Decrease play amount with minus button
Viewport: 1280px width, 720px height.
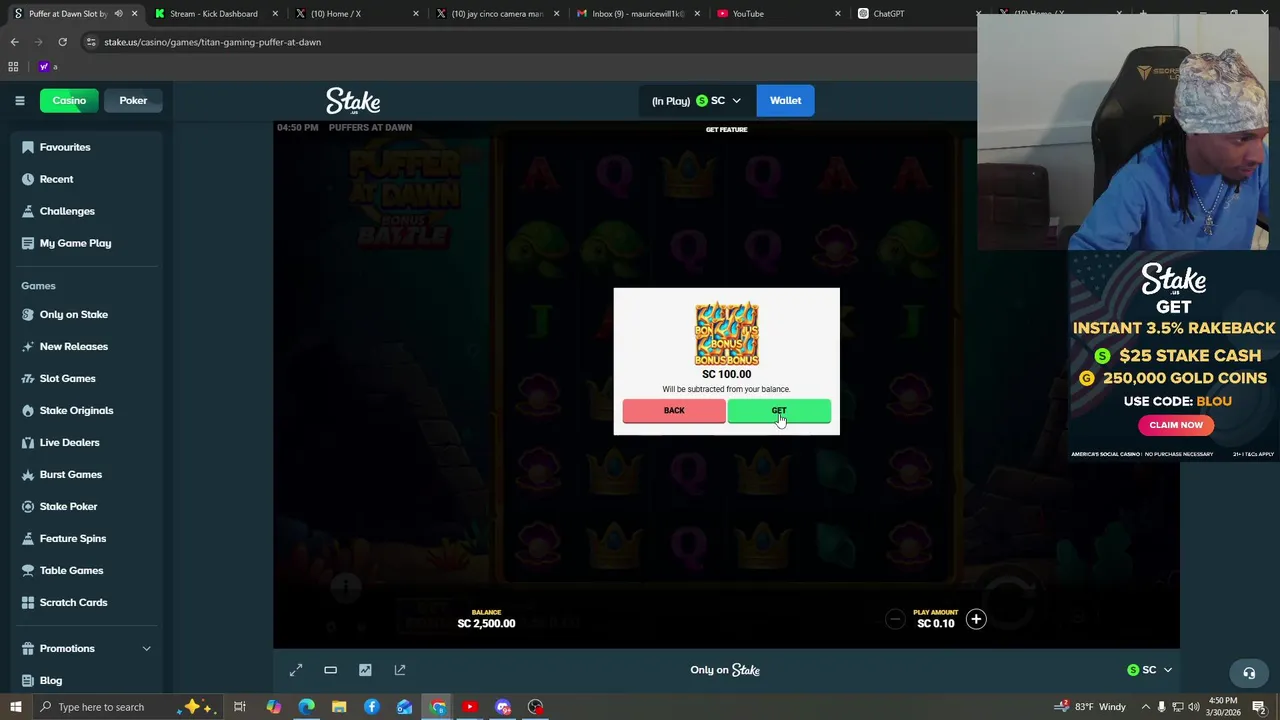pyautogui.click(x=895, y=619)
